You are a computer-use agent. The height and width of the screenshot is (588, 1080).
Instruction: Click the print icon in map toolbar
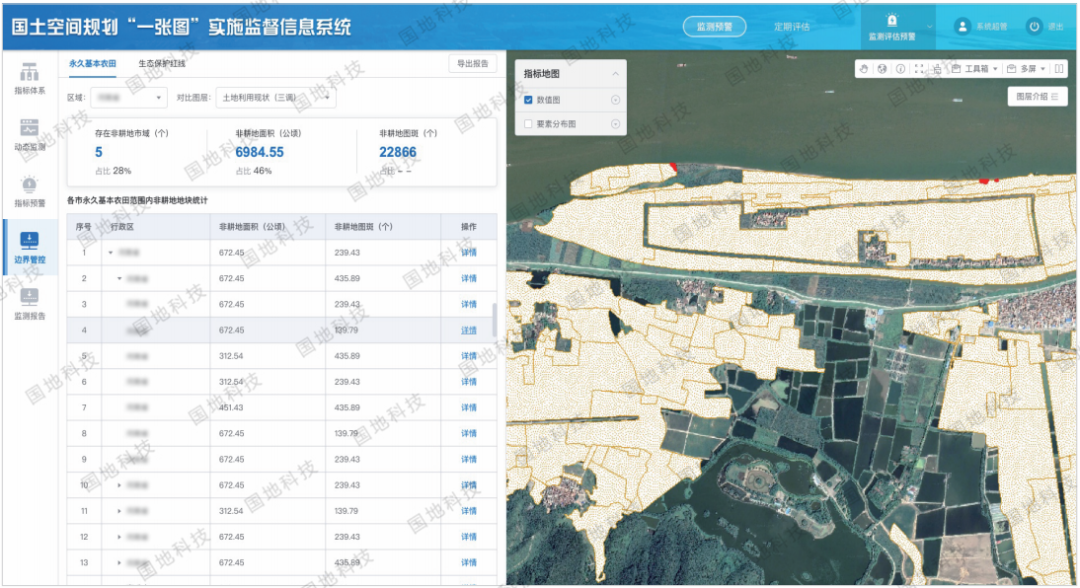(x=937, y=69)
